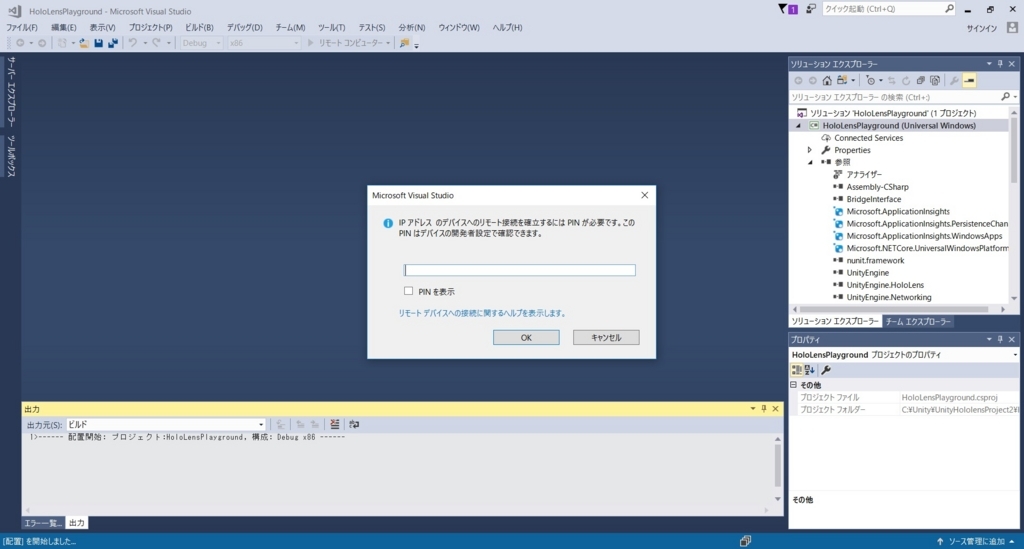Click the Save All icon in main toolbar
The width and height of the screenshot is (1024, 549).
[x=113, y=43]
